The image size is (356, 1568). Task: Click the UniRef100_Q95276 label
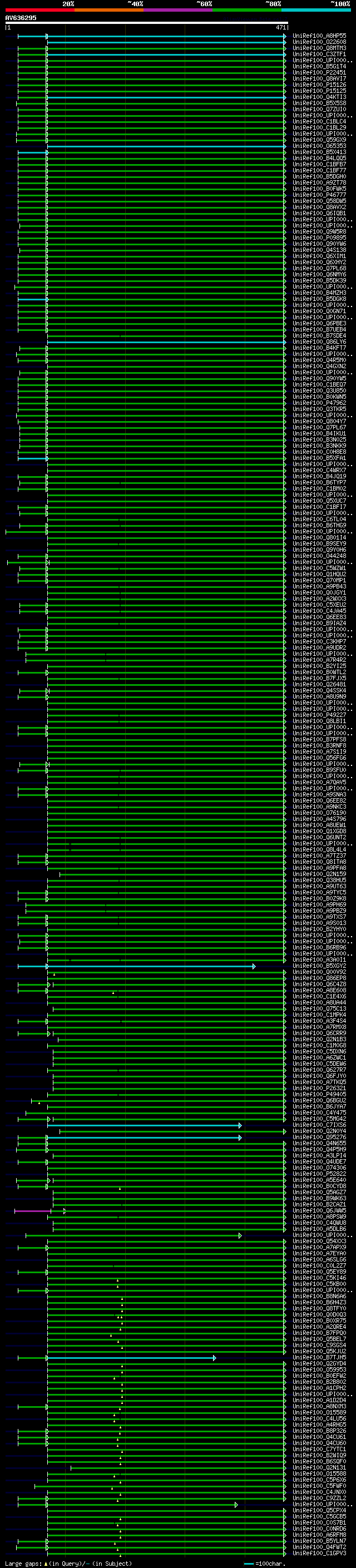pos(319,1137)
